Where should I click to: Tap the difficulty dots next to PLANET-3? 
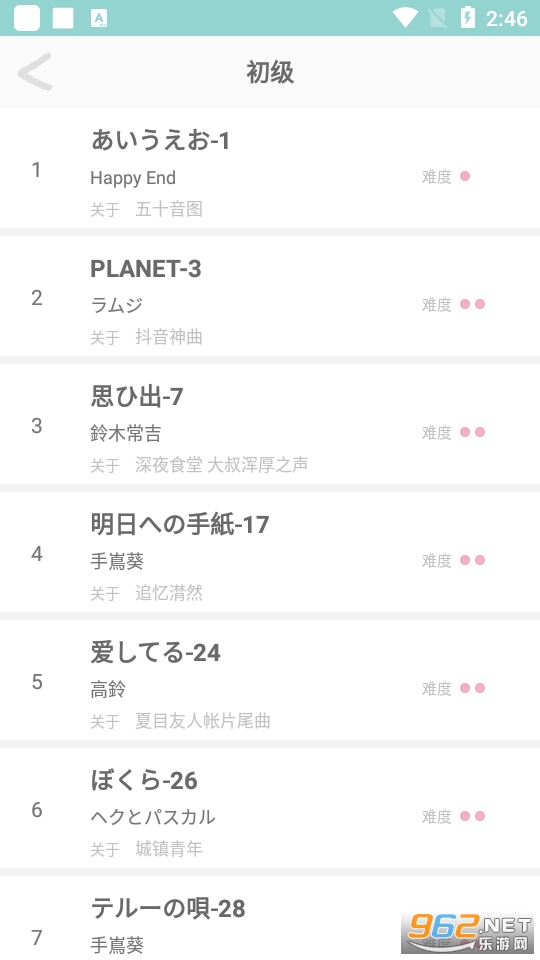click(472, 304)
